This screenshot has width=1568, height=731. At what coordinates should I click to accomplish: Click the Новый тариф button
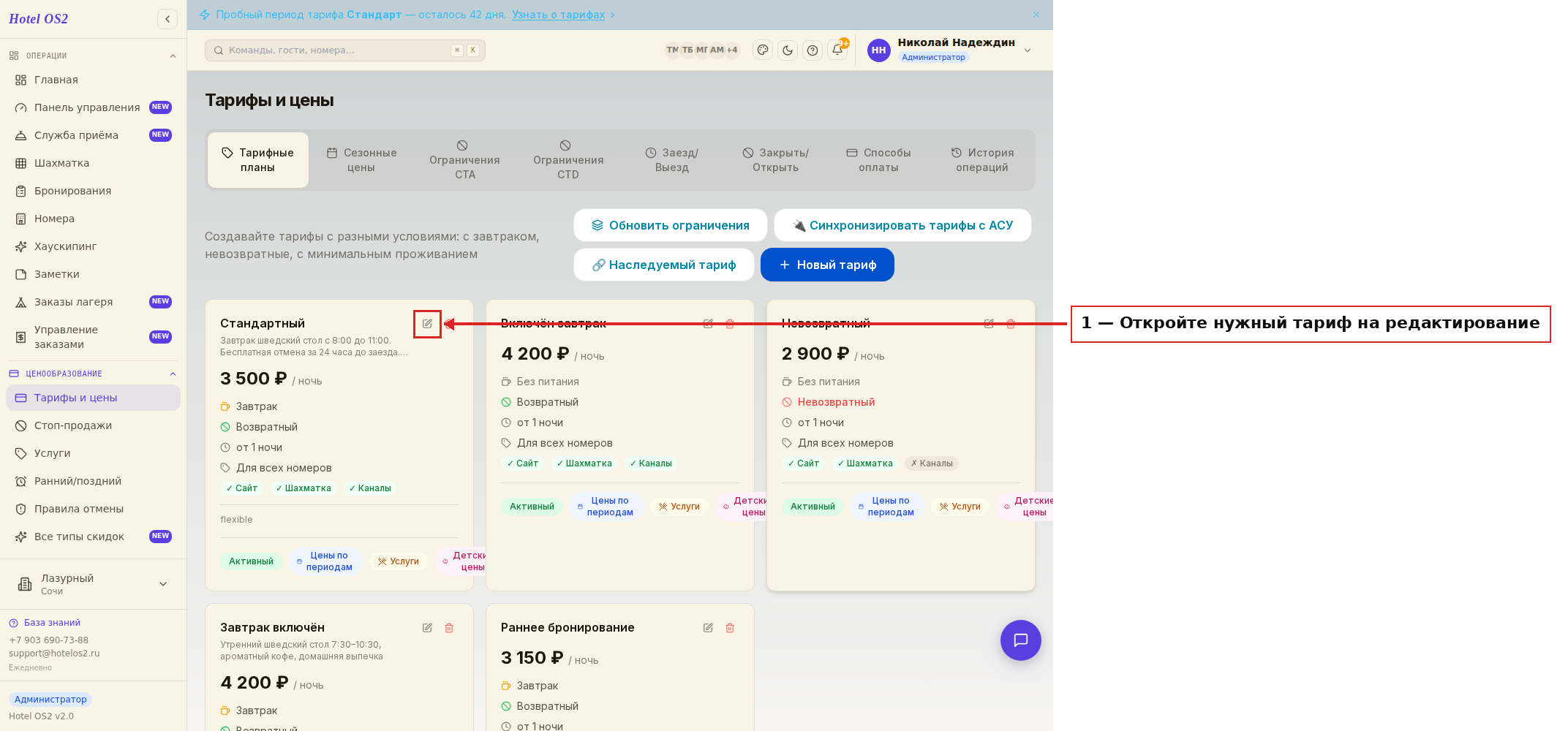[x=827, y=265]
